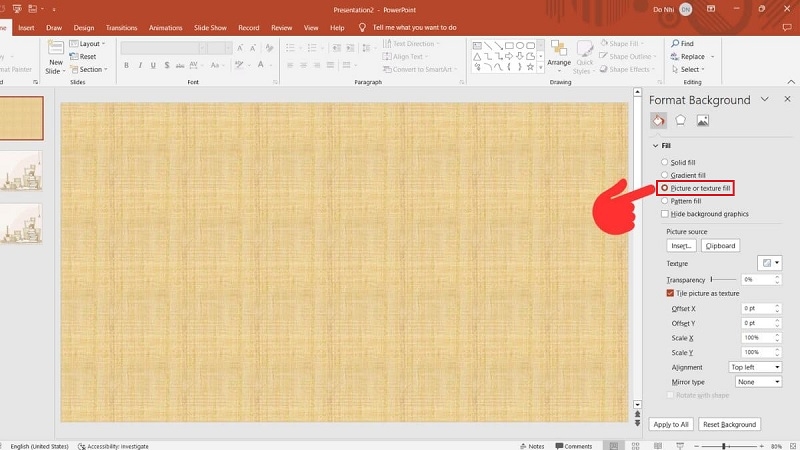The height and width of the screenshot is (450, 800).
Task: Open the Mirror type dropdown
Action: 758,382
